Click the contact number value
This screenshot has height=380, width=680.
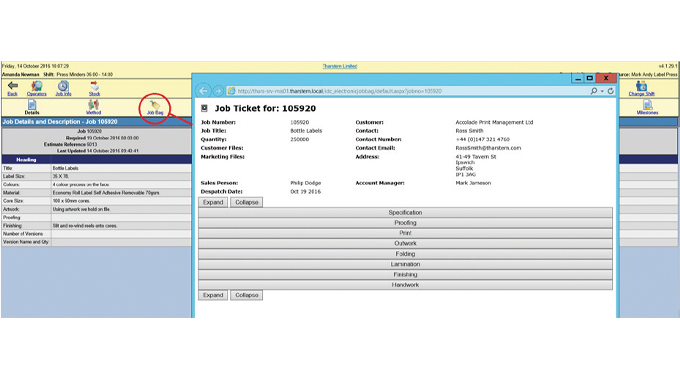[483, 139]
